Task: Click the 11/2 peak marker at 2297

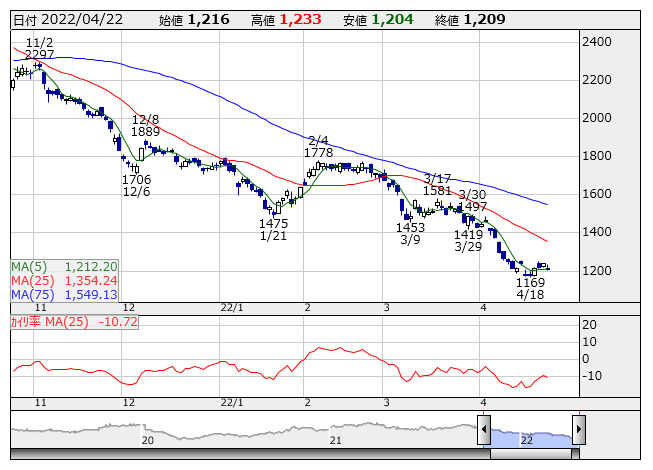Action: click(x=39, y=49)
